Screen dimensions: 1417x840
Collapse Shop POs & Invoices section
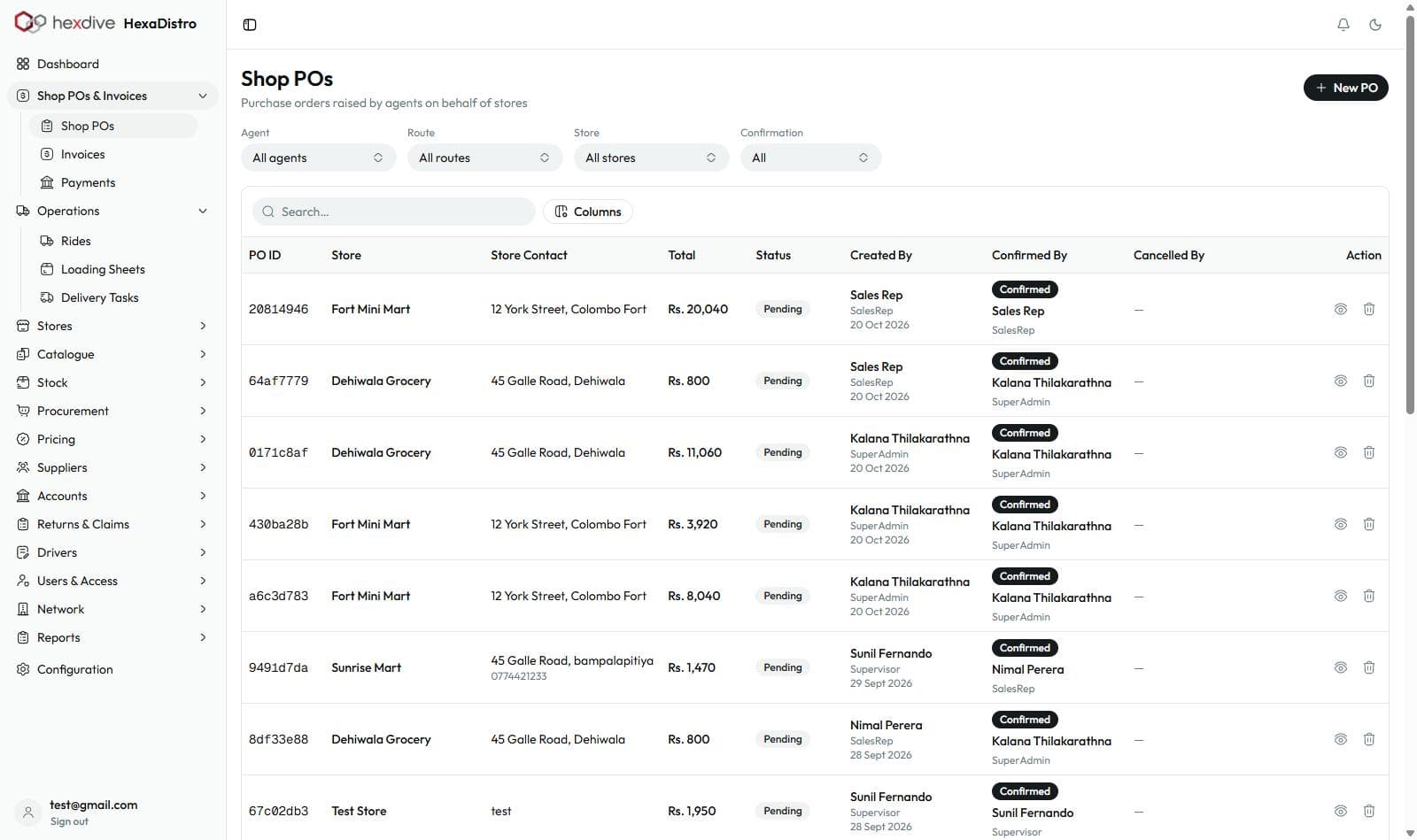[x=113, y=96]
